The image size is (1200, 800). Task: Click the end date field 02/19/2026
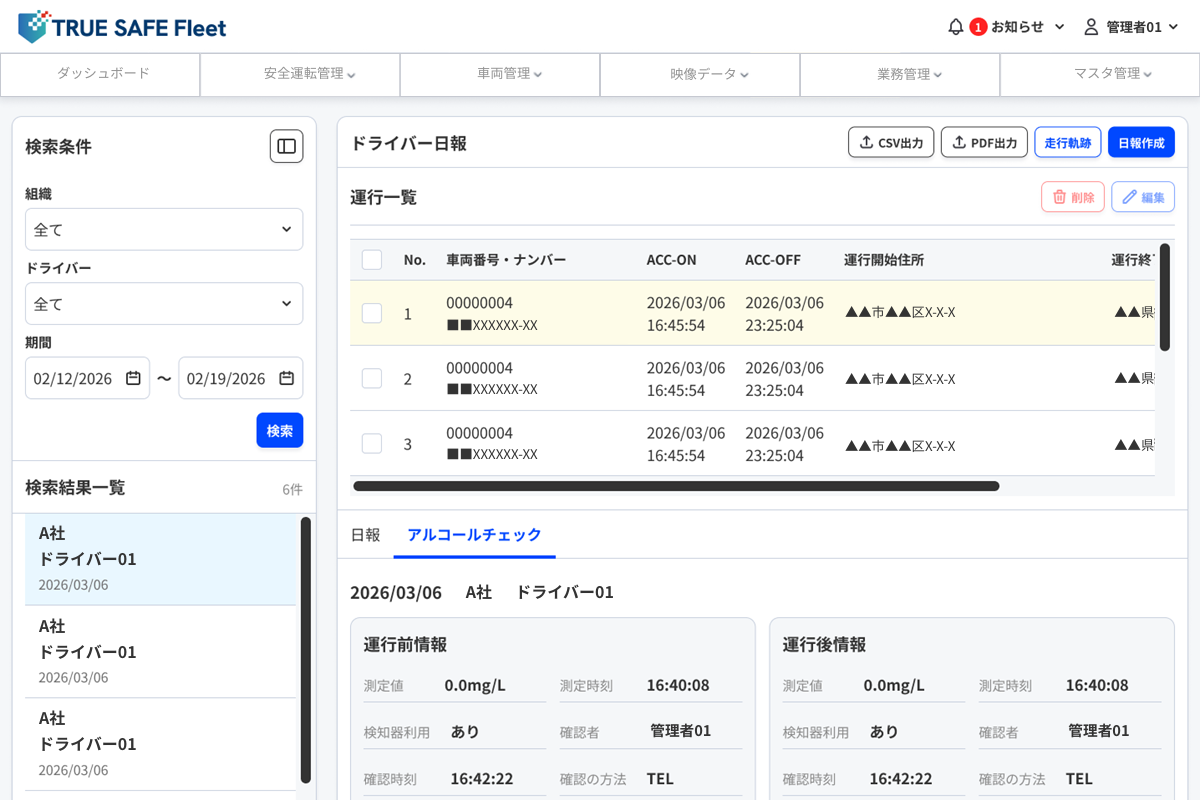241,378
